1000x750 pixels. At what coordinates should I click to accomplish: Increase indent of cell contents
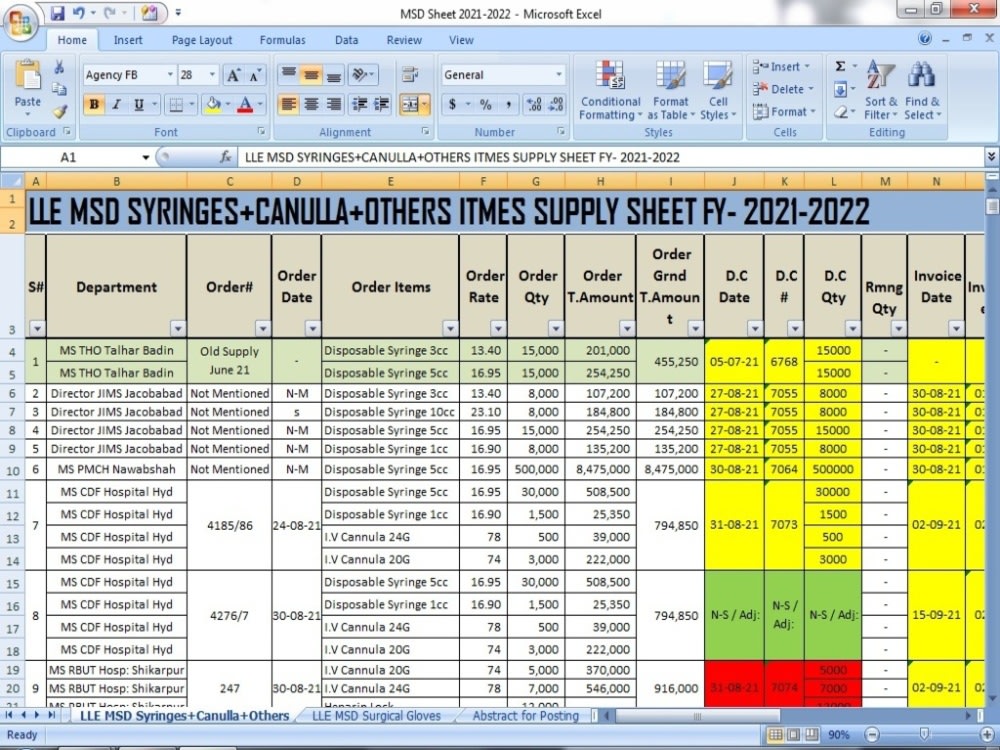tap(381, 105)
